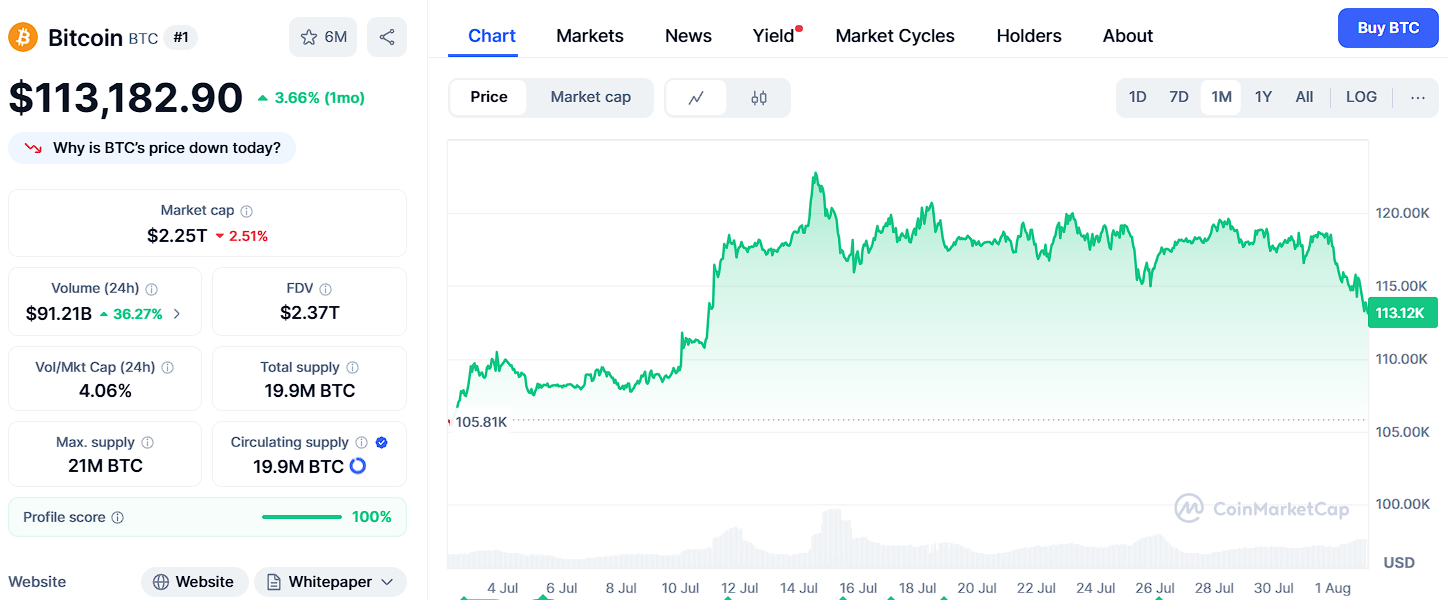
Task: Click Market cap info icon
Action: coord(247,211)
